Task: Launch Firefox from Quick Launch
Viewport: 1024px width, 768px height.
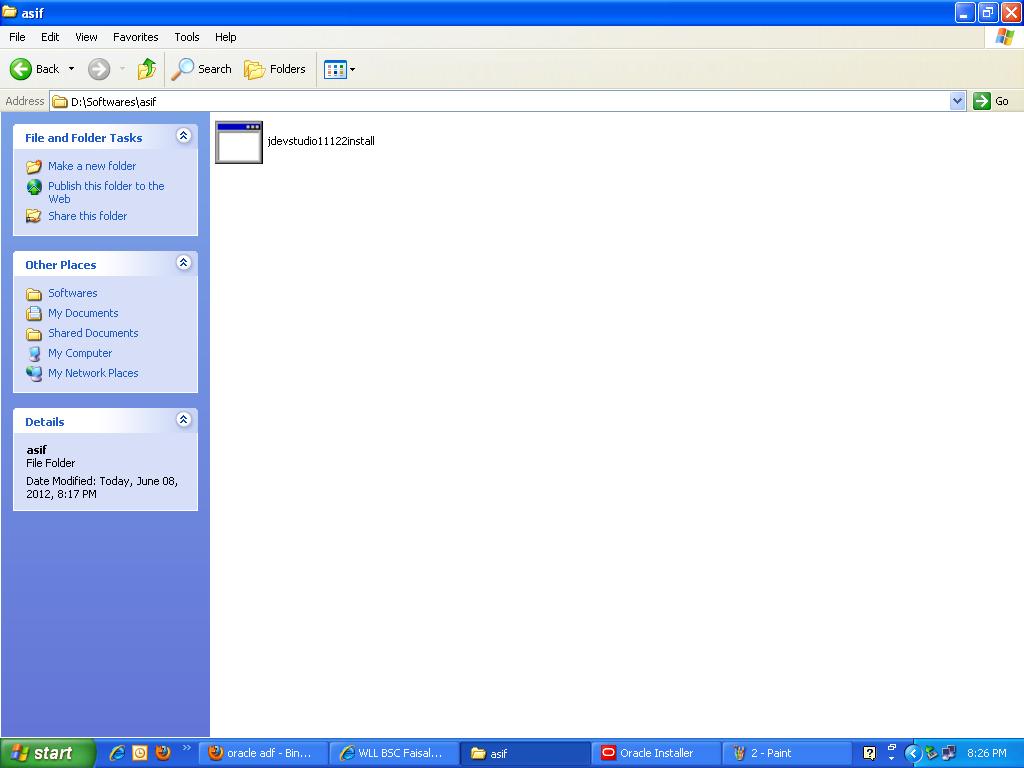Action: click(163, 753)
